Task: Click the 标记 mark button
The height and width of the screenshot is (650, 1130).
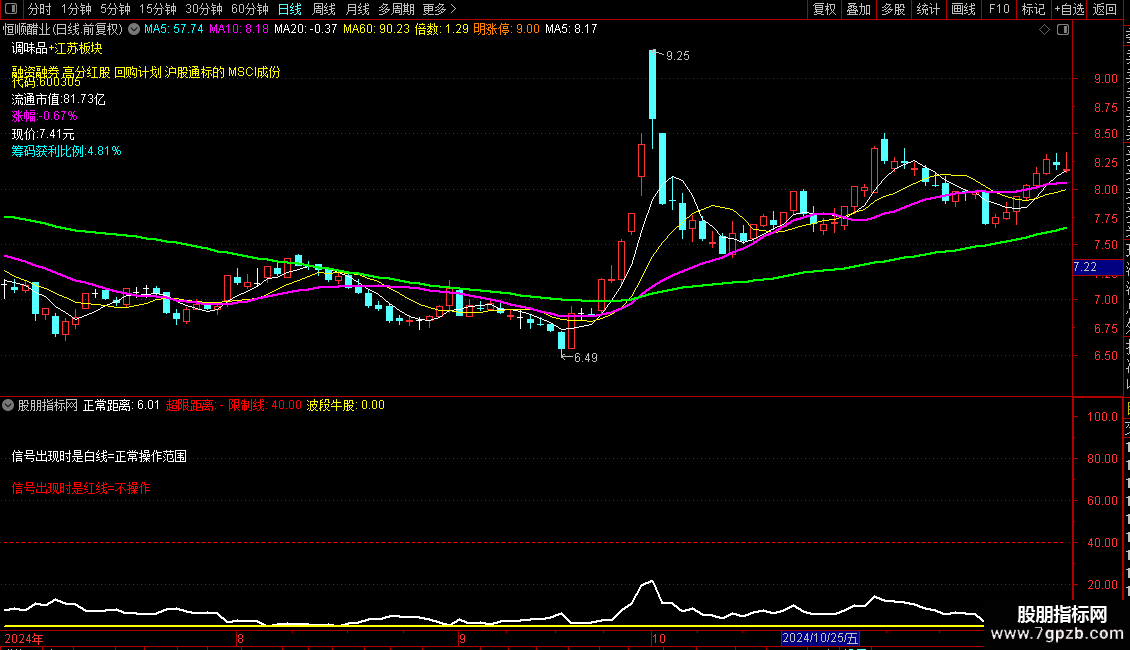Action: pyautogui.click(x=1033, y=9)
